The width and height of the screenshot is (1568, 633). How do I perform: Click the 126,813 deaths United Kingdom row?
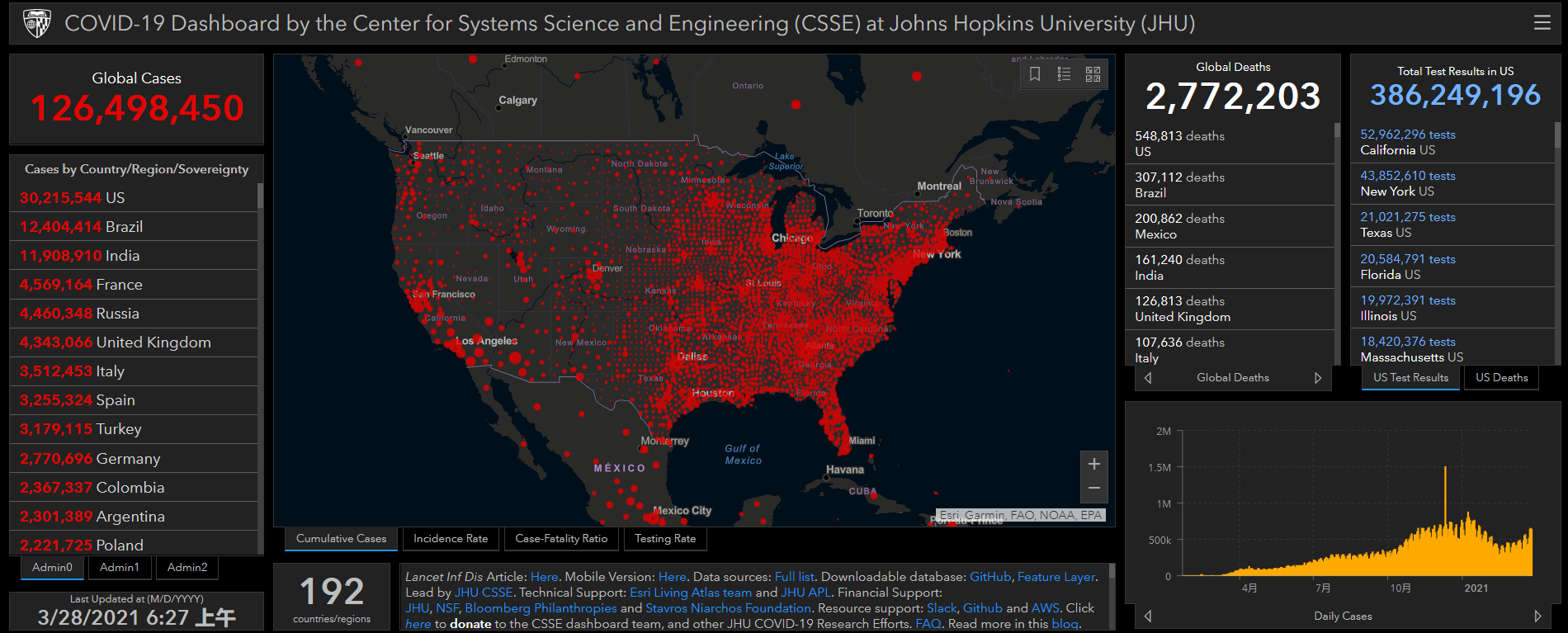tap(1230, 309)
